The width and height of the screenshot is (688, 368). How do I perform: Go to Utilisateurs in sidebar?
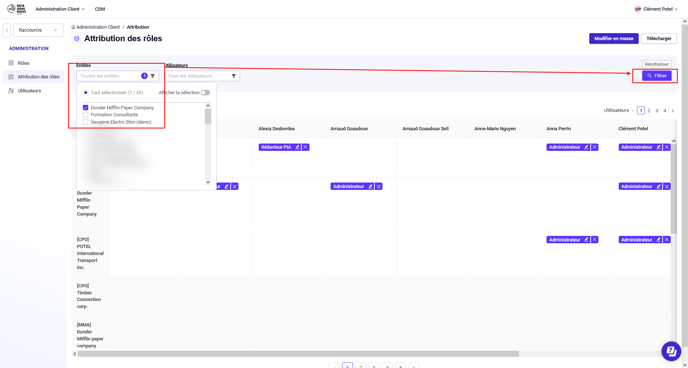tap(29, 91)
